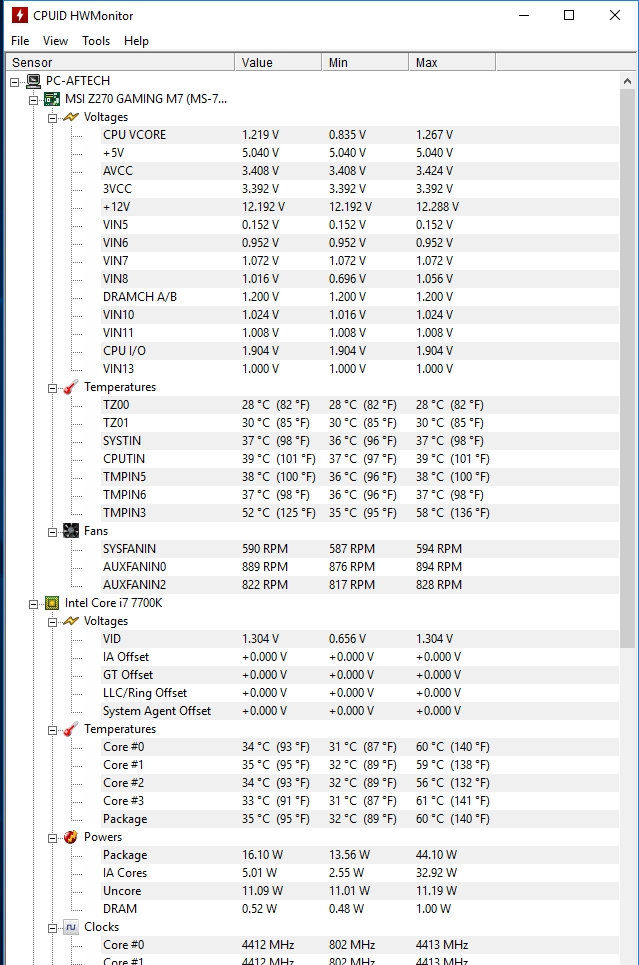
Task: Click the motherboard Temperatures thermometer icon
Action: pyautogui.click(x=70, y=387)
